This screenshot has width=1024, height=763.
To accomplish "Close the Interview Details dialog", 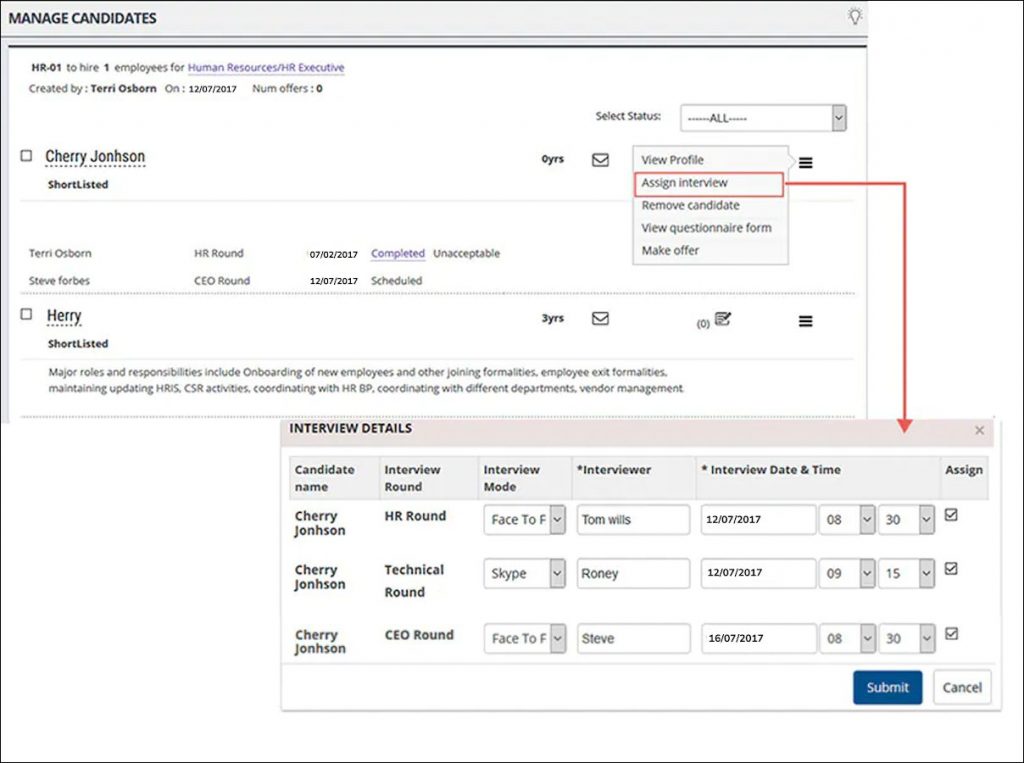I will pyautogui.click(x=979, y=430).
